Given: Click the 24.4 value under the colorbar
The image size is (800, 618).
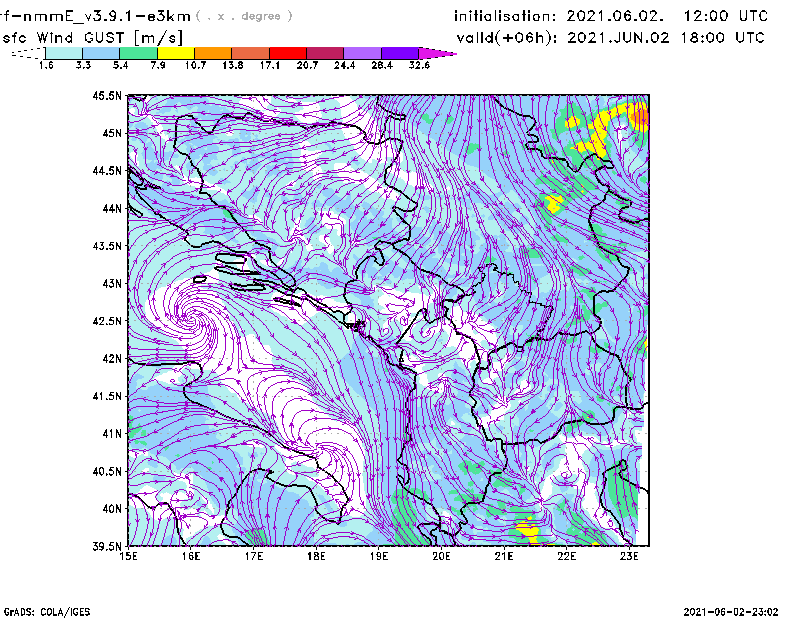Looking at the screenshot, I should [344, 65].
